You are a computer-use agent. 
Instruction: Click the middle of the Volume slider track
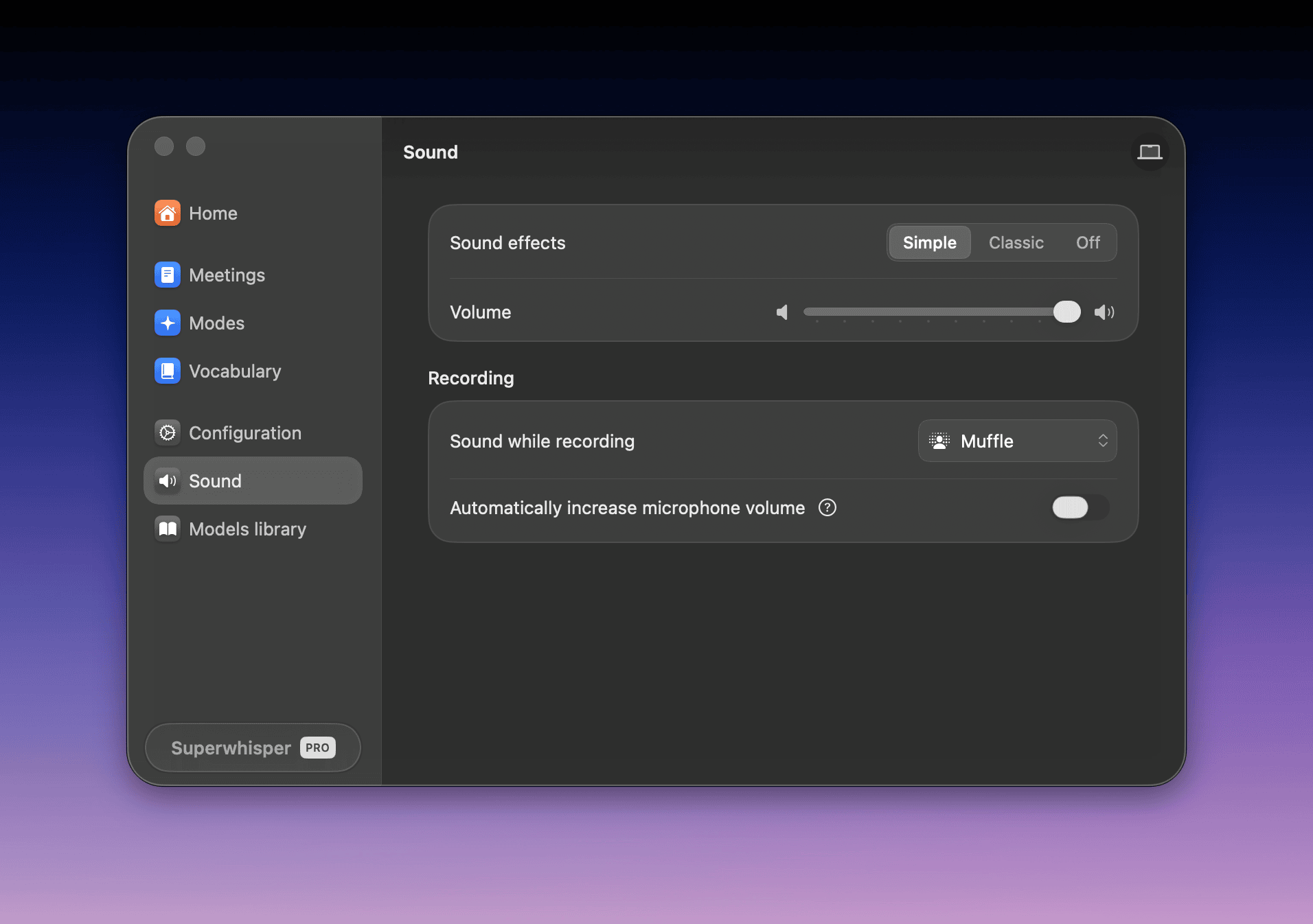click(941, 312)
